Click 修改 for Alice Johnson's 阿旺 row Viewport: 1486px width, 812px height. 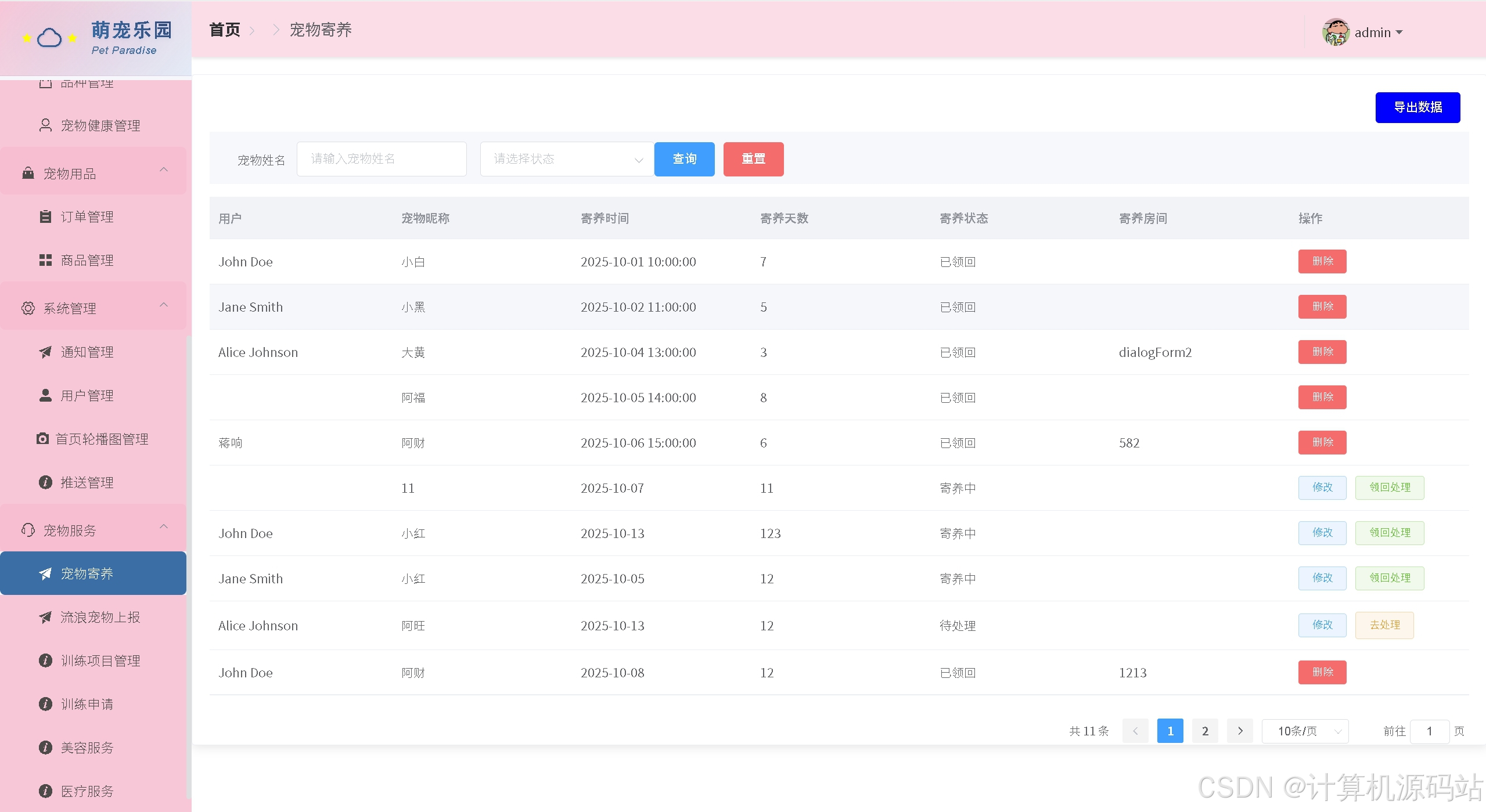point(1322,625)
